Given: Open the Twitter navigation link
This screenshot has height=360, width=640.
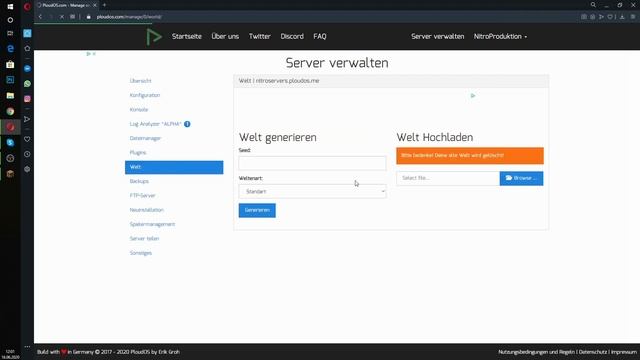Looking at the screenshot, I should pos(260,36).
